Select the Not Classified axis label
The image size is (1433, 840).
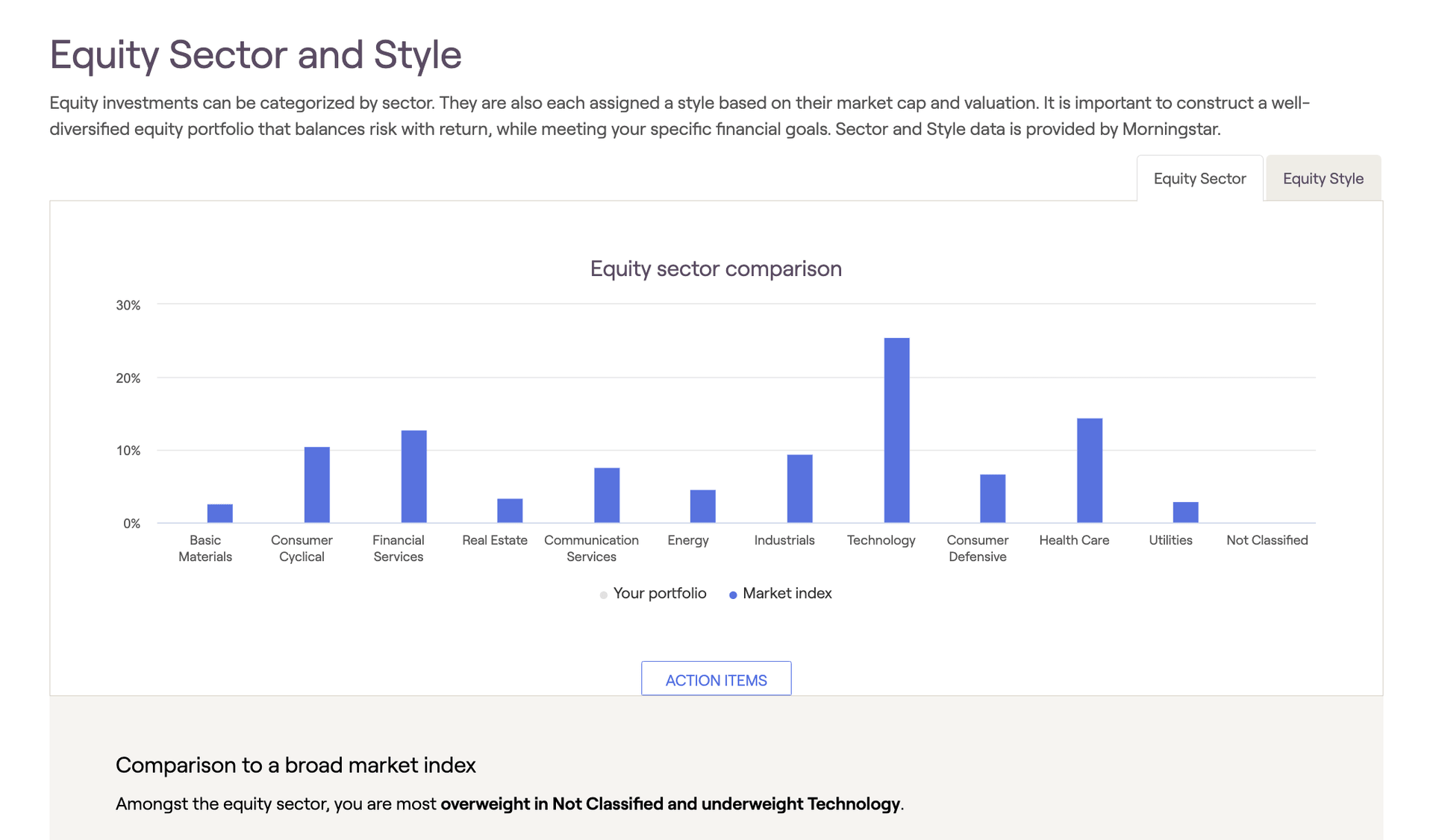(1267, 540)
